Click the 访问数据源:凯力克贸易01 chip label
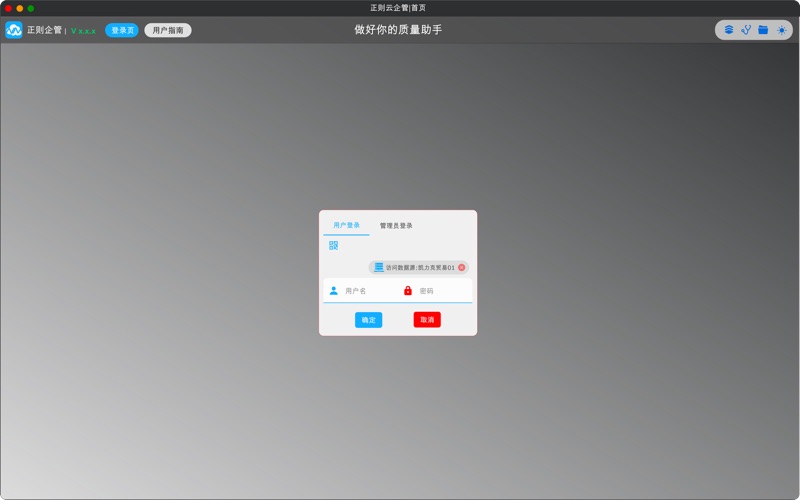This screenshot has width=800, height=500. point(420,268)
